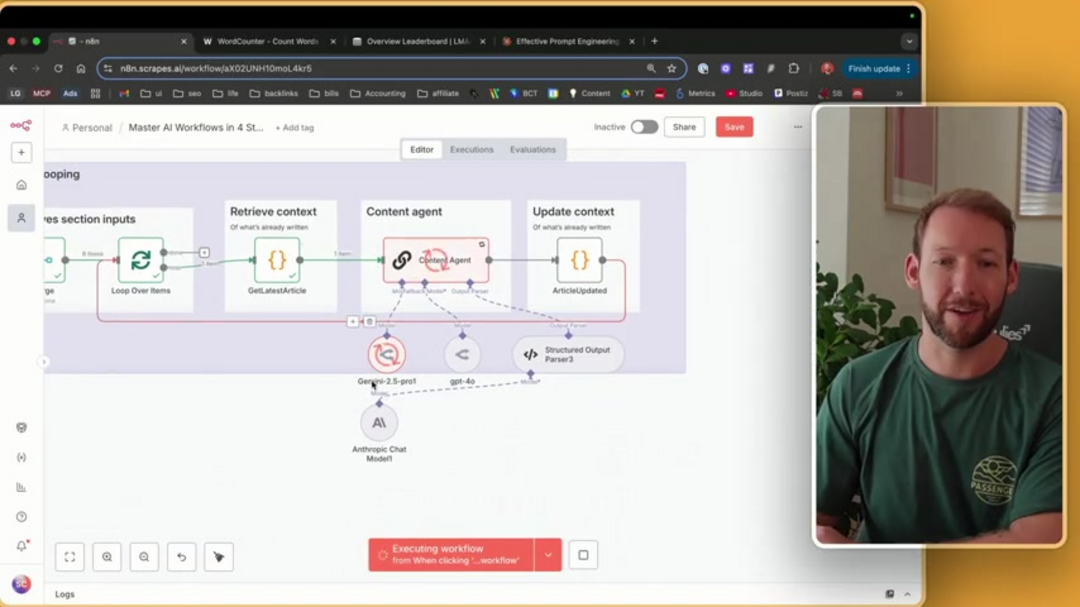Delete connection using trash icon on canvas
This screenshot has width=1080, height=607.
369,322
